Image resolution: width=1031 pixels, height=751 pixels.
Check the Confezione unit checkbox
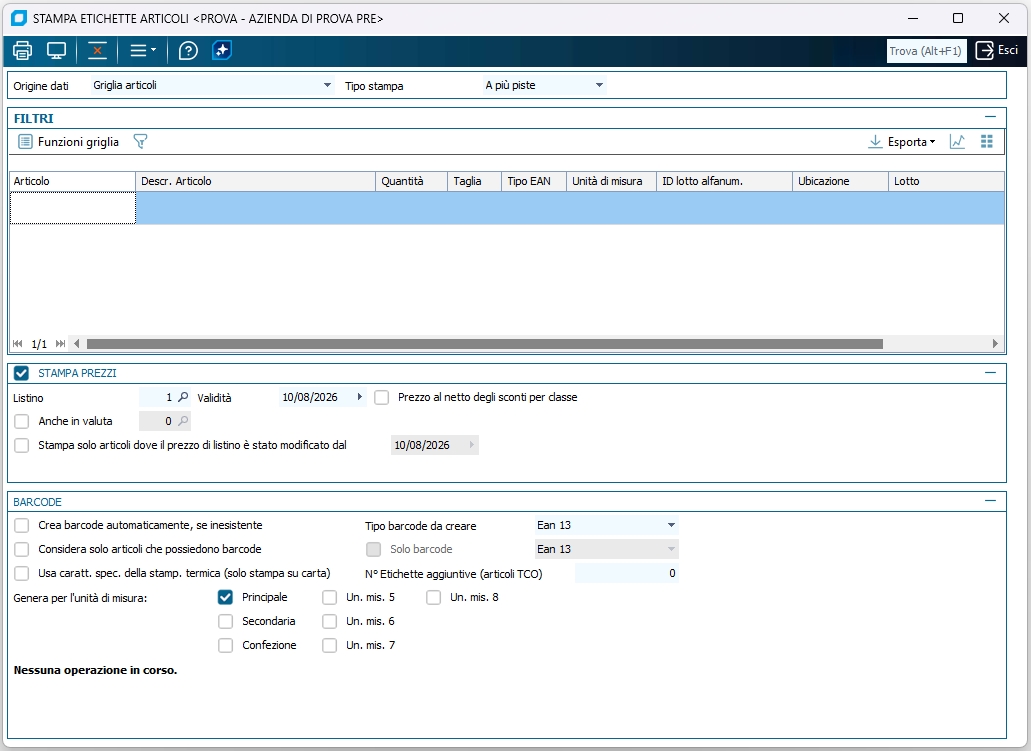226,646
